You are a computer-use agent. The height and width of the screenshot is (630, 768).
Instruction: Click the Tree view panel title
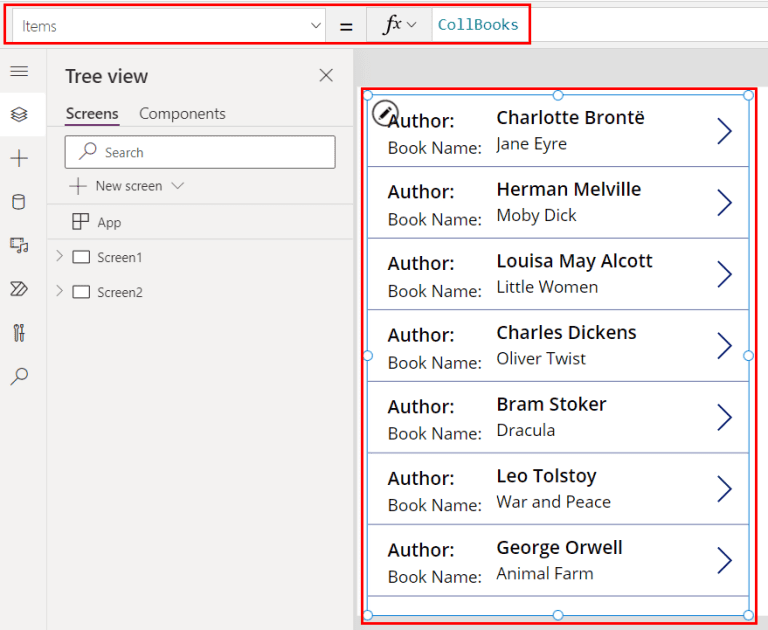coord(106,76)
